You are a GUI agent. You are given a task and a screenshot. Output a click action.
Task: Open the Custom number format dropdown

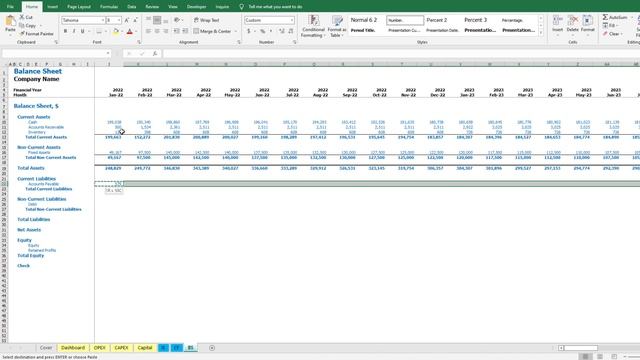pyautogui.click(x=292, y=20)
